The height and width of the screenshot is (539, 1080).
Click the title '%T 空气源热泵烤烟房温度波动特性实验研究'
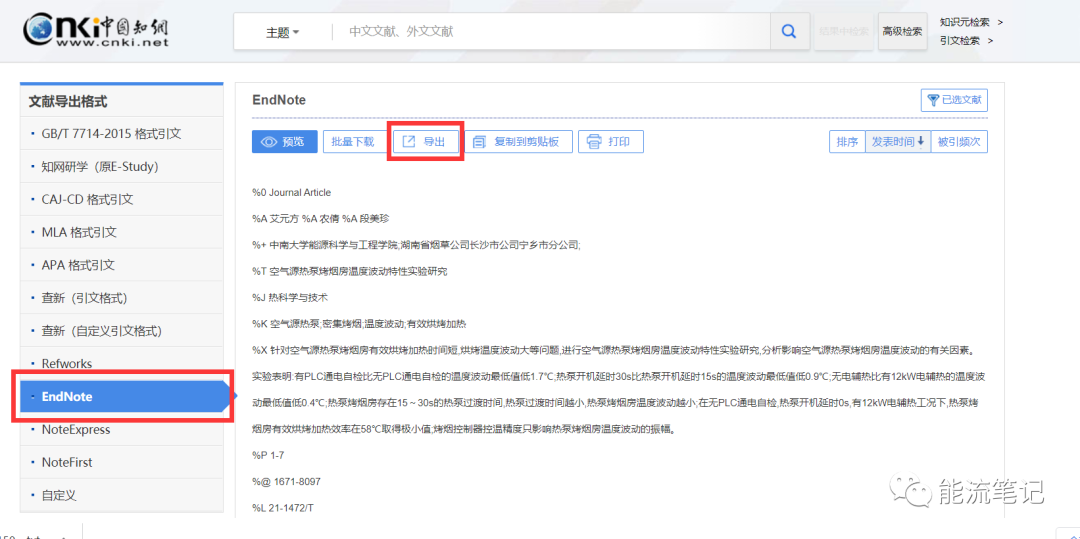pyautogui.click(x=350, y=271)
